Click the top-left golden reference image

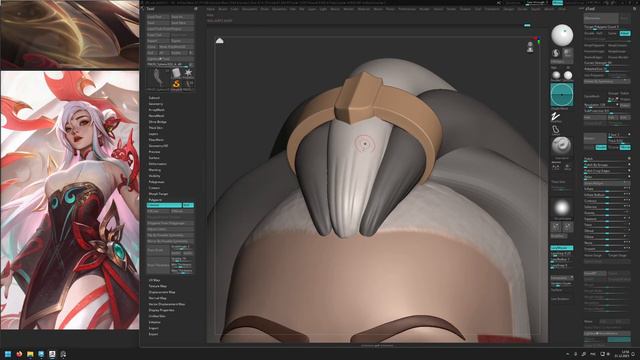point(70,34)
